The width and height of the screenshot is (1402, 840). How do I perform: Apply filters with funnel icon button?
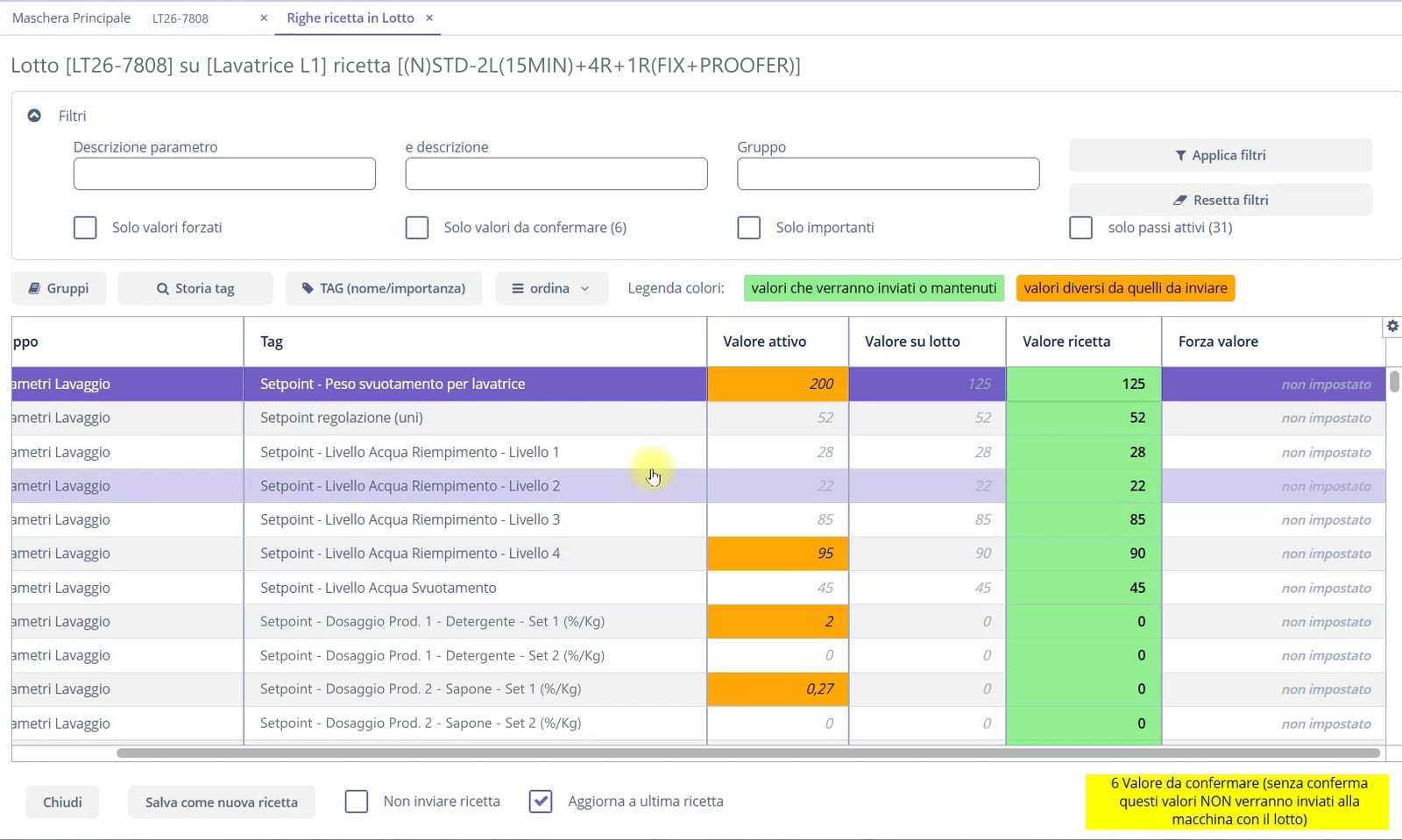[x=1221, y=155]
